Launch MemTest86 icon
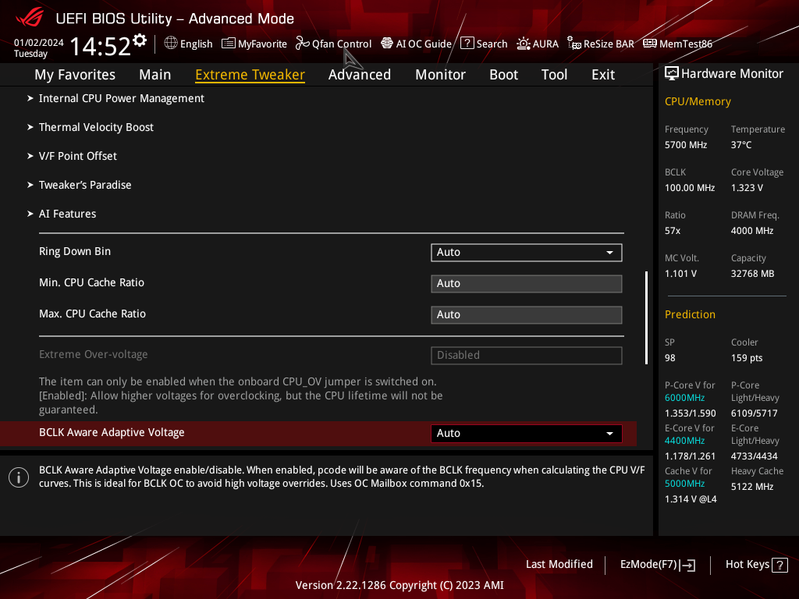 click(650, 43)
